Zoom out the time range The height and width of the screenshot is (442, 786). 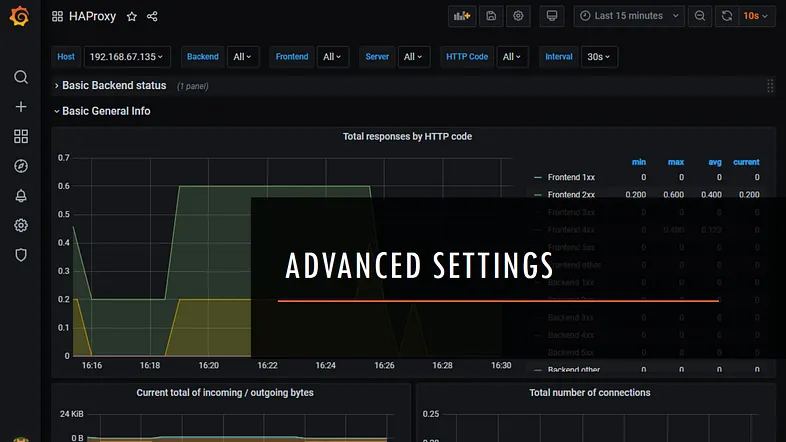[x=700, y=16]
